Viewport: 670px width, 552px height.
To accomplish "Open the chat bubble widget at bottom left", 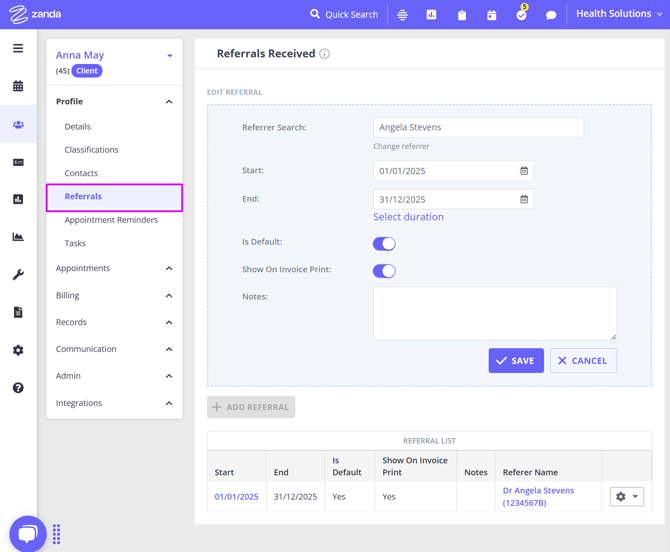I will [x=28, y=534].
